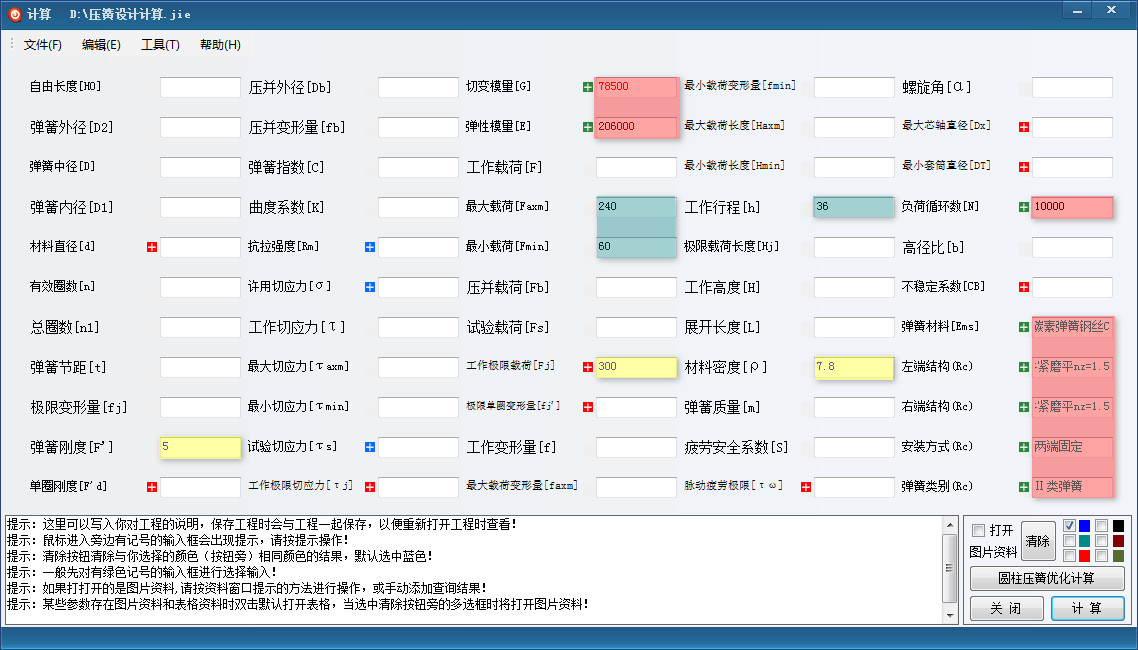
Task: Click the green plus icon beside 弹簧材料[Ems]
Action: pyautogui.click(x=1024, y=327)
